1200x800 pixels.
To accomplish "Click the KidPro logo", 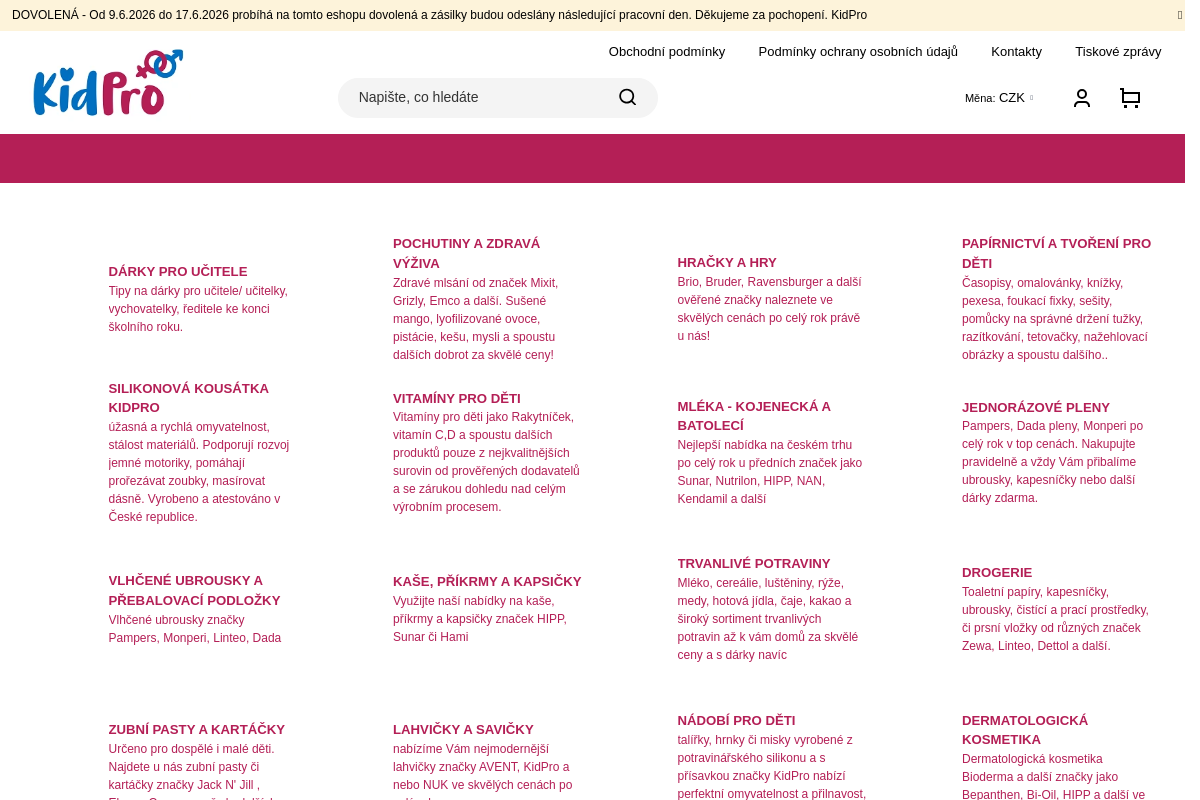I will (x=108, y=83).
